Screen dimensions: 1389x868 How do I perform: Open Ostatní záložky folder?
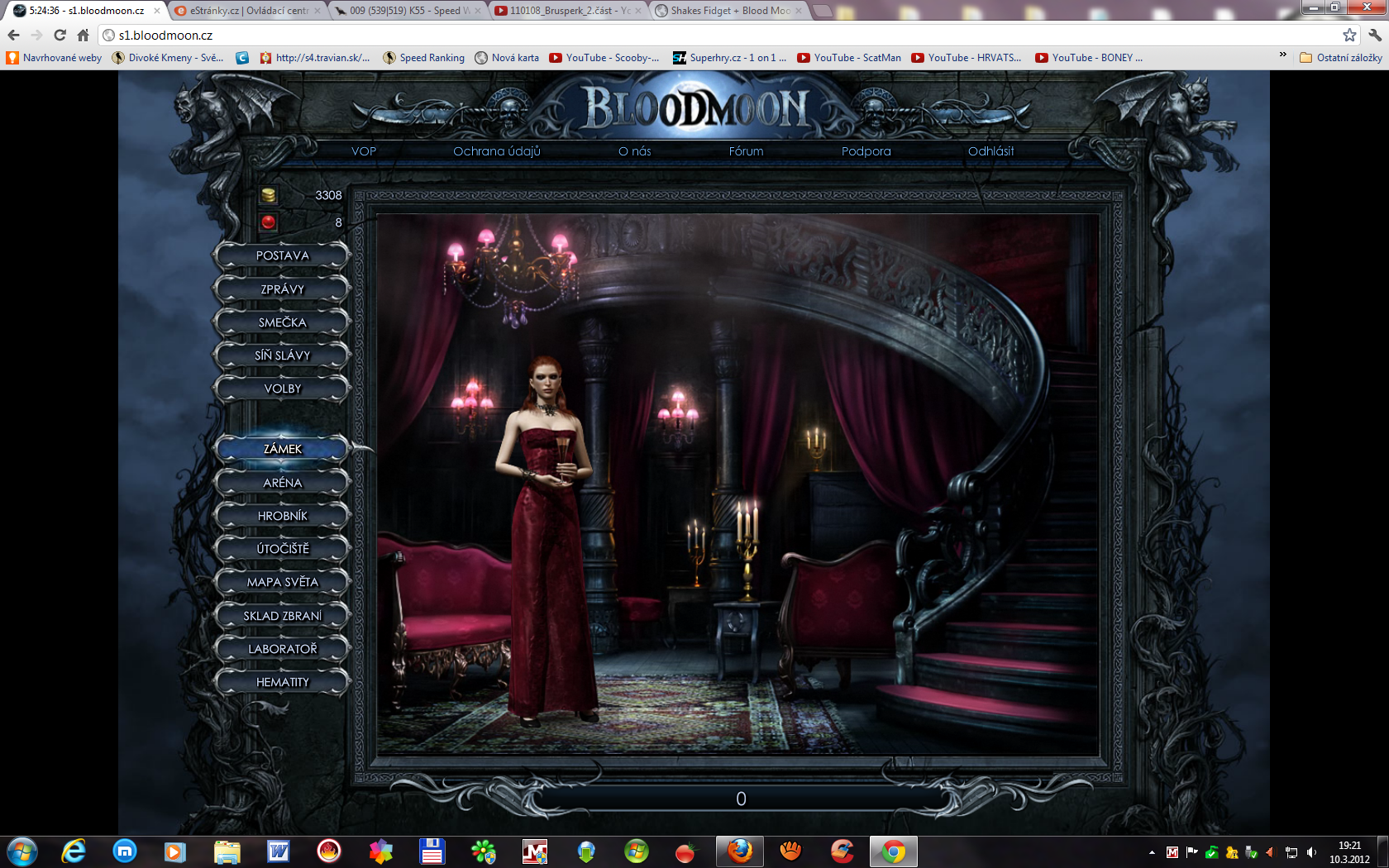click(1340, 58)
